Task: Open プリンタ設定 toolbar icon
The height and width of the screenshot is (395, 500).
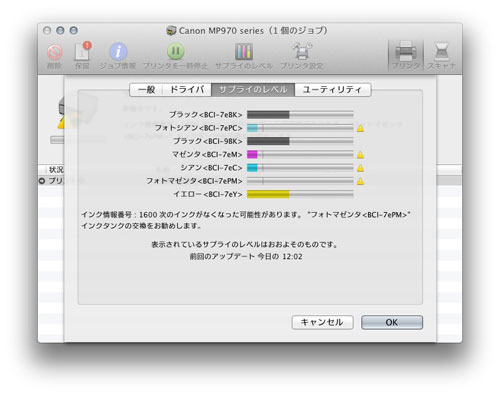Action: click(x=302, y=51)
